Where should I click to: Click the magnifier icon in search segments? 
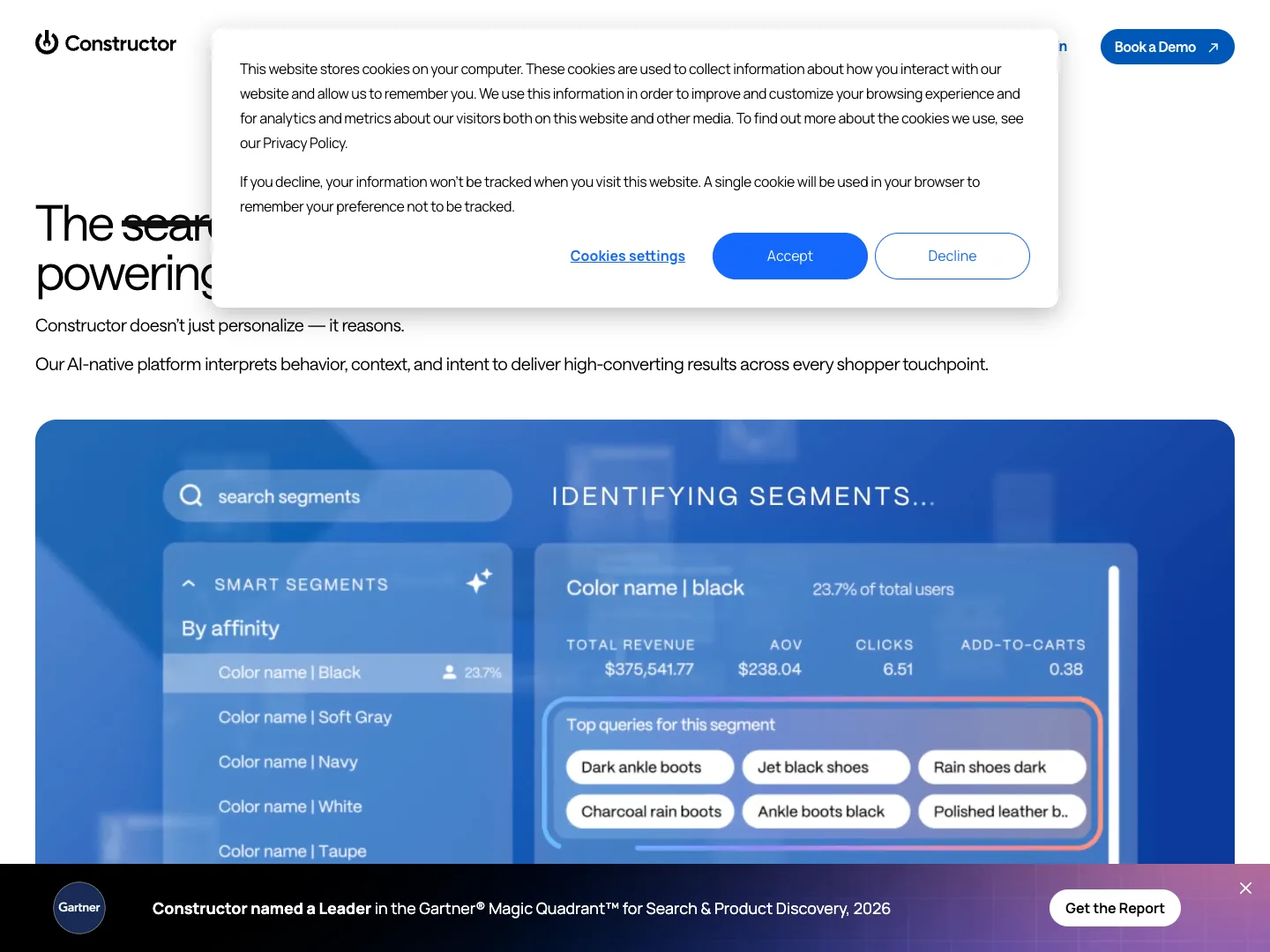191,495
